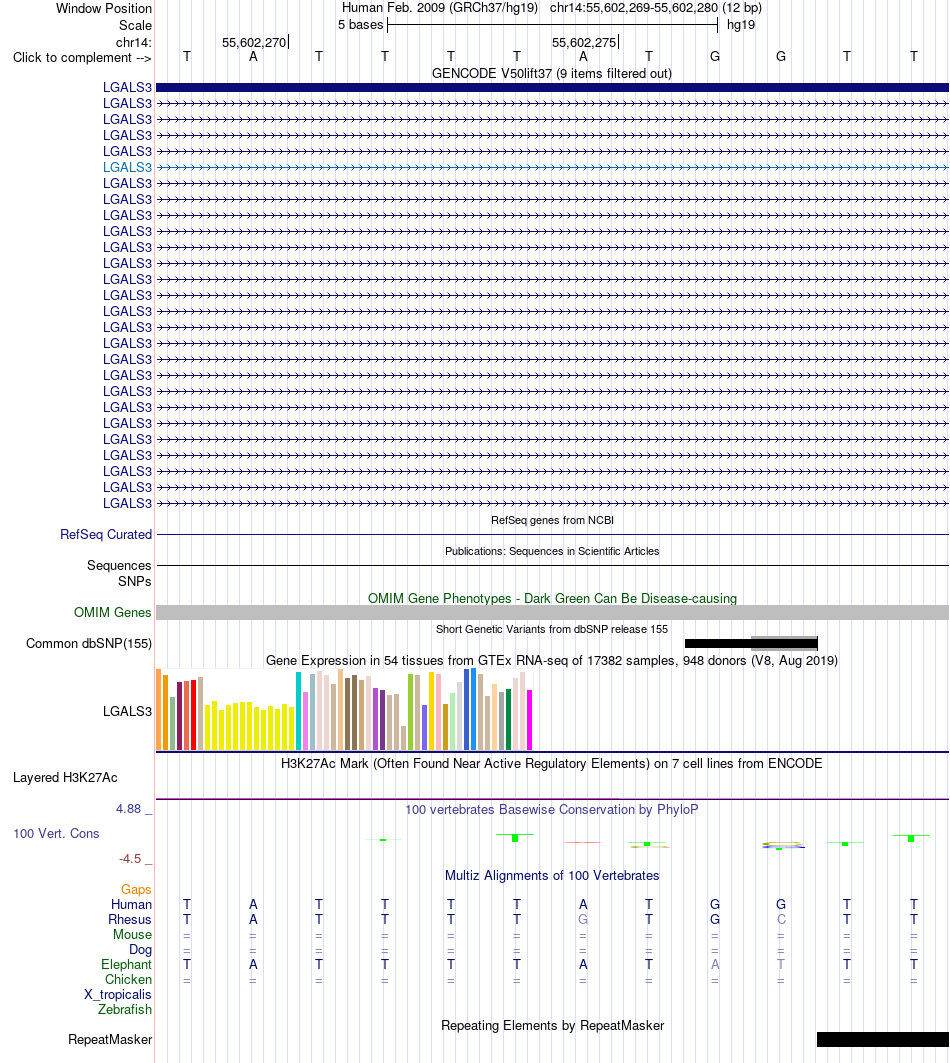Click the Common dbSNP(155) label
Viewport: 950px width, 1063px height.
(x=89, y=643)
